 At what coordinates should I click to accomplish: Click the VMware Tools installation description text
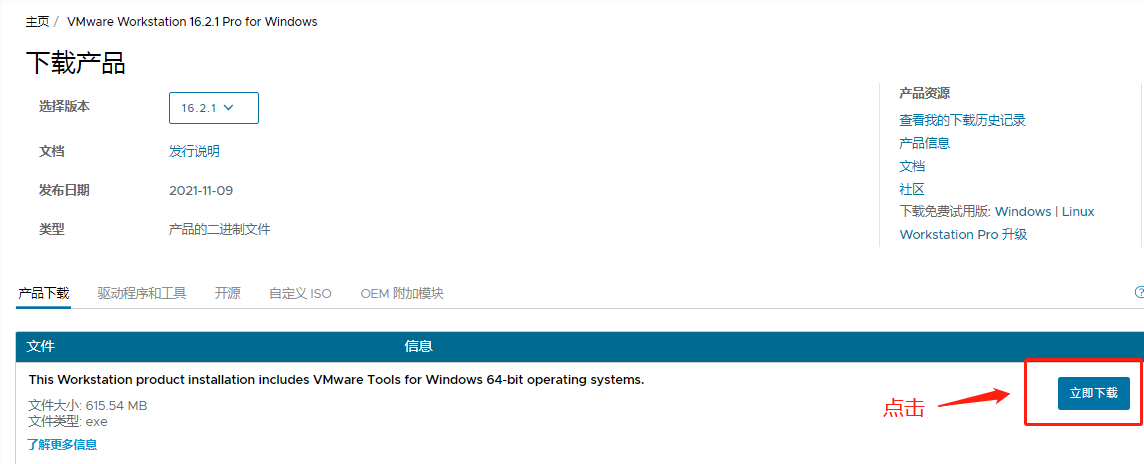tap(336, 380)
